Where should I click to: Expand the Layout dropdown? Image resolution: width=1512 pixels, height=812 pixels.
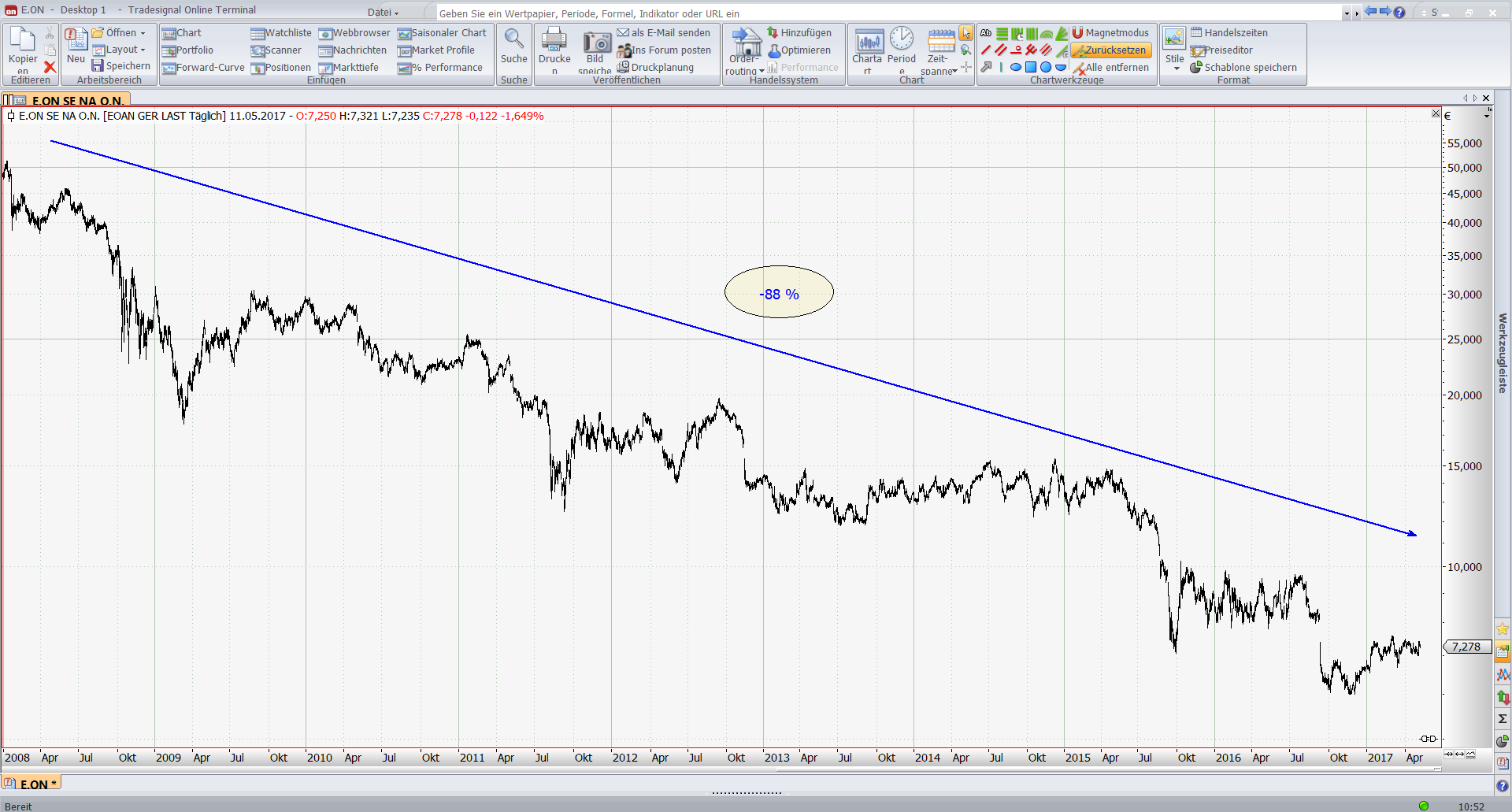[143, 50]
